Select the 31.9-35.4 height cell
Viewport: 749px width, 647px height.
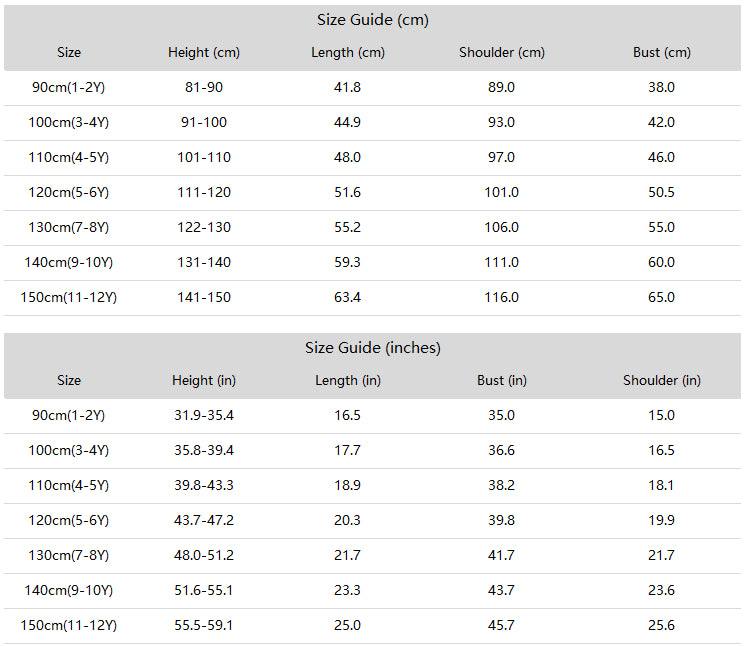pyautogui.click(x=204, y=415)
